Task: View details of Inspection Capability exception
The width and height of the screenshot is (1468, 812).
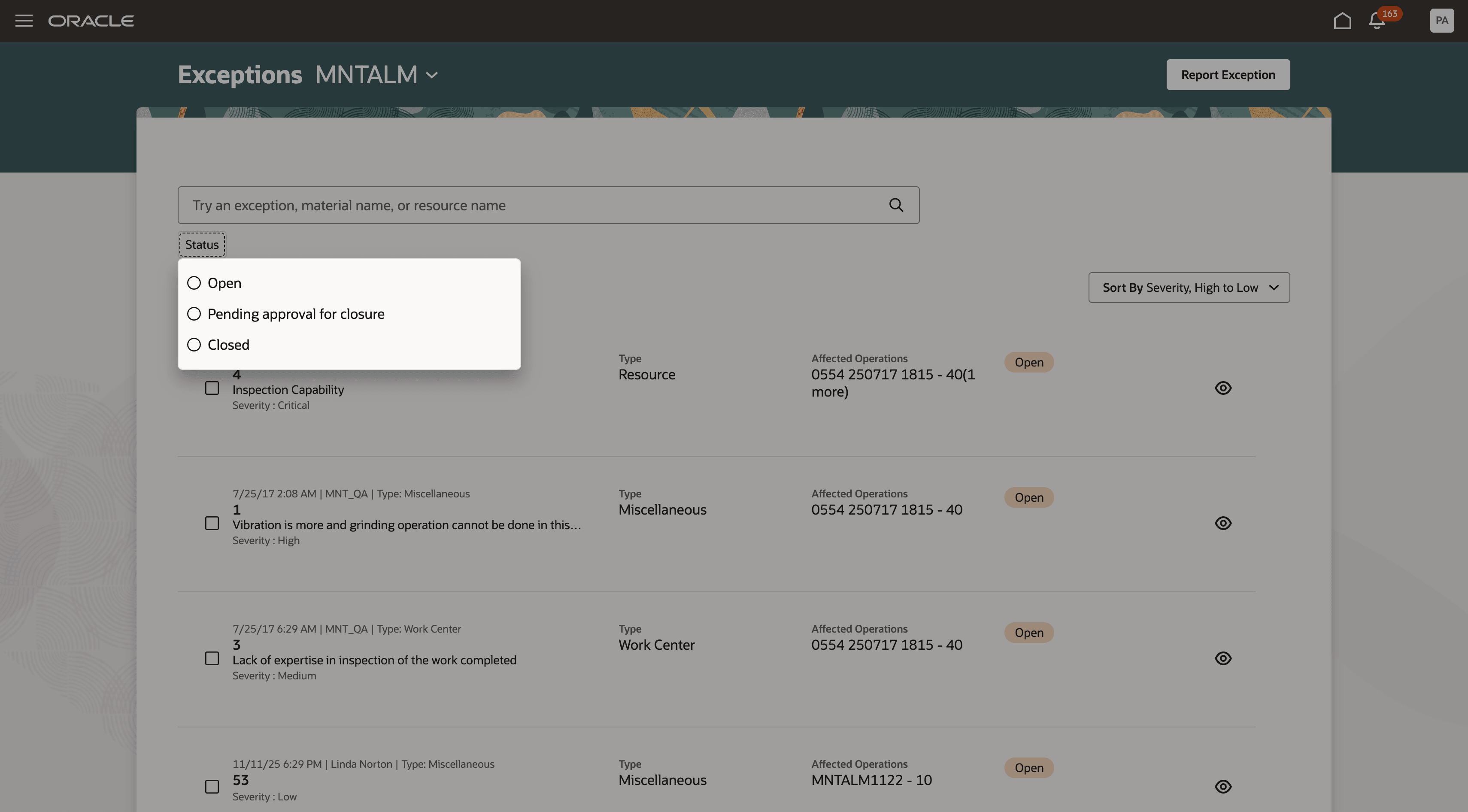Action: [x=1223, y=388]
